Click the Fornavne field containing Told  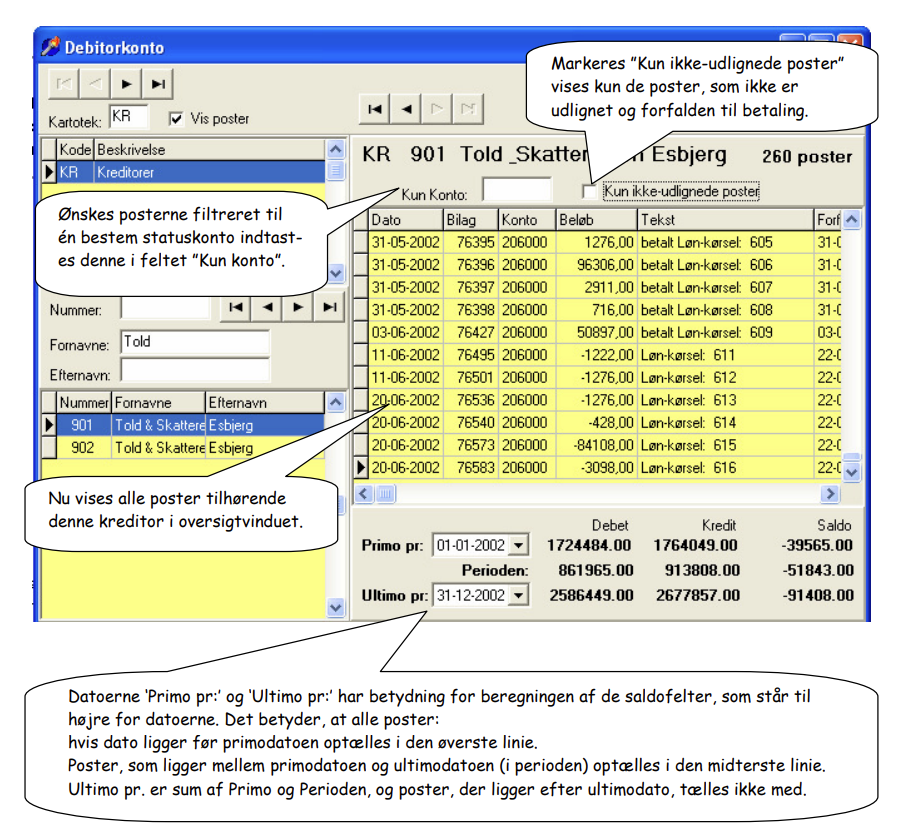195,342
